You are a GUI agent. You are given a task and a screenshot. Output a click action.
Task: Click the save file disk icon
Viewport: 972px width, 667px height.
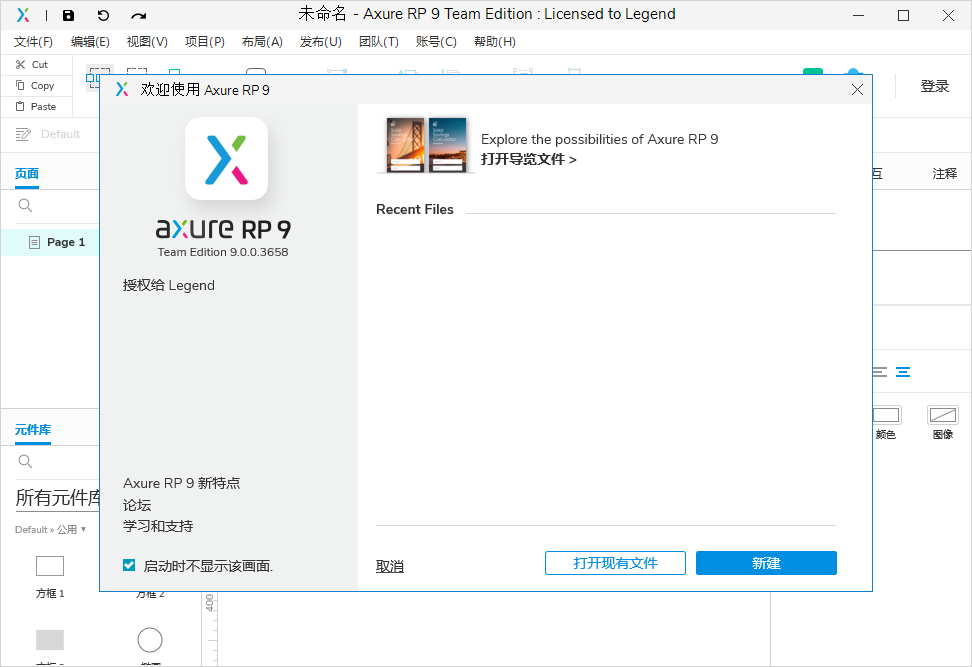(68, 14)
